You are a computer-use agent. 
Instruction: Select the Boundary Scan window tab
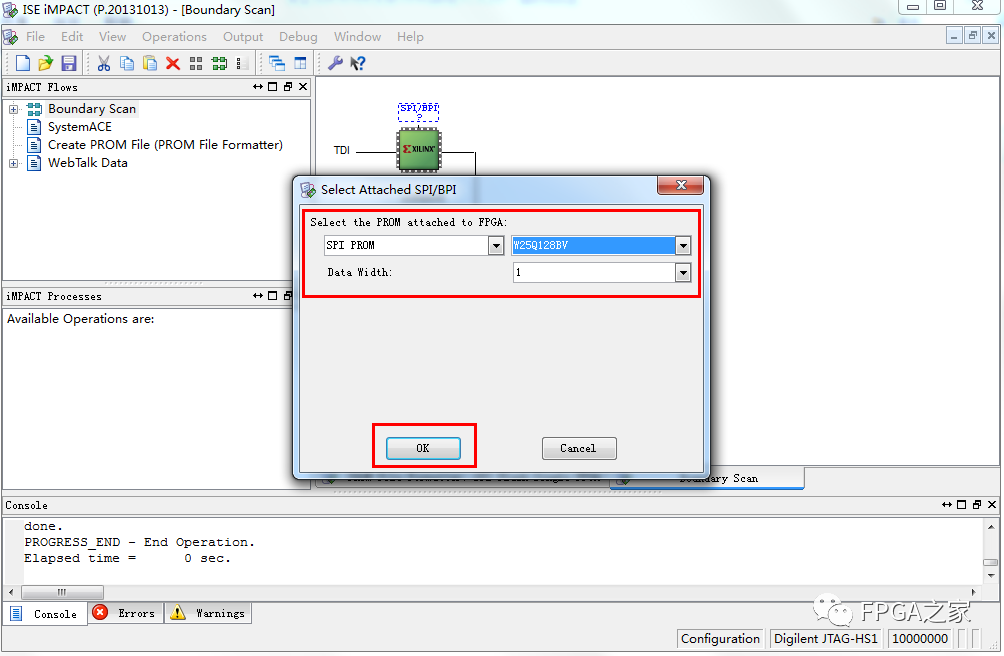click(707, 479)
